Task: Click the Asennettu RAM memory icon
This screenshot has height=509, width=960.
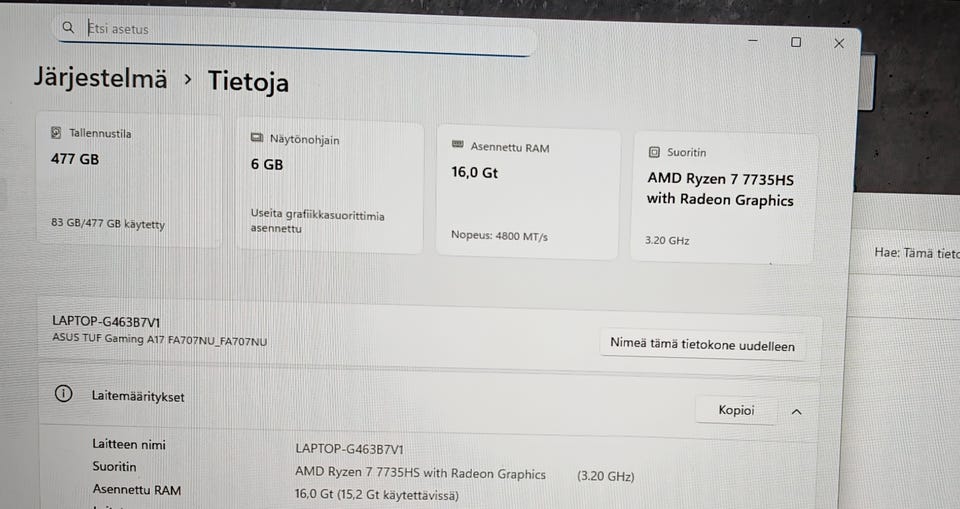Action: 457,145
